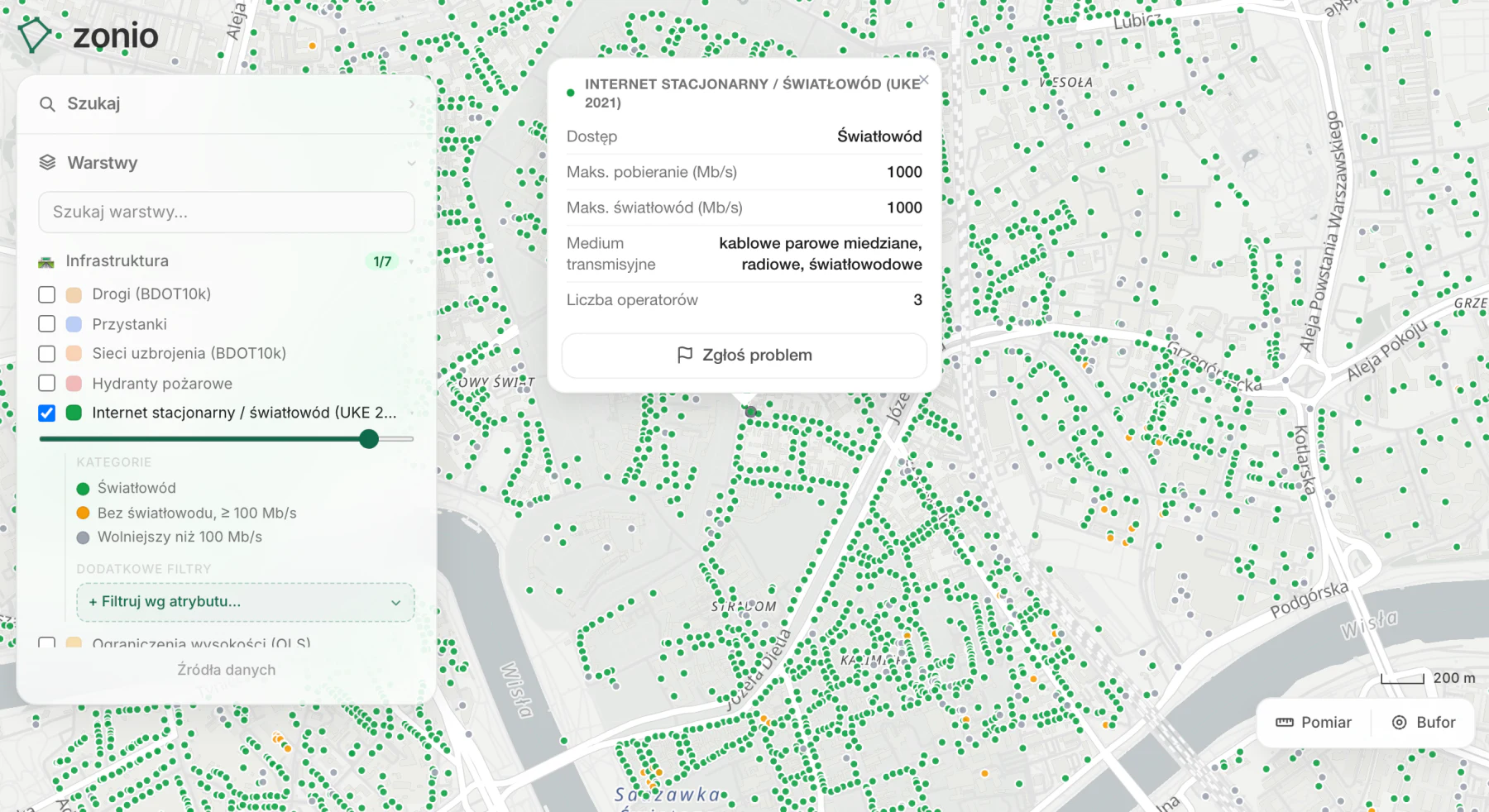Activate the Bufor buffer tool

pyautogui.click(x=1424, y=723)
